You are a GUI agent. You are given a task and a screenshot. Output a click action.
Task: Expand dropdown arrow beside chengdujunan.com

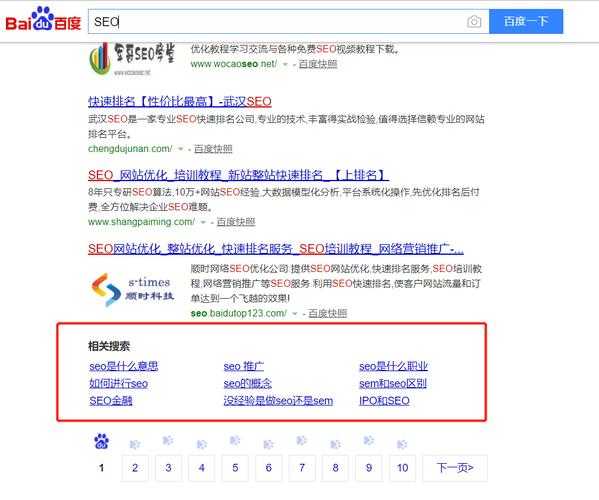(x=181, y=149)
